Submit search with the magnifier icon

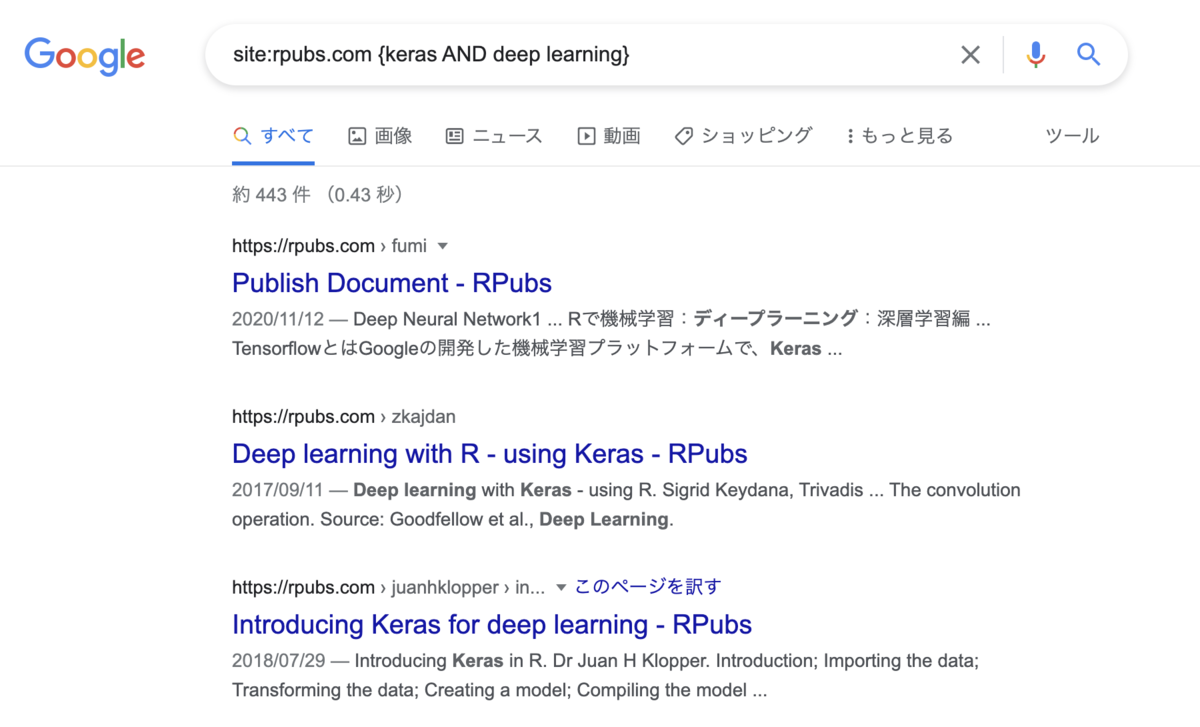[1088, 54]
